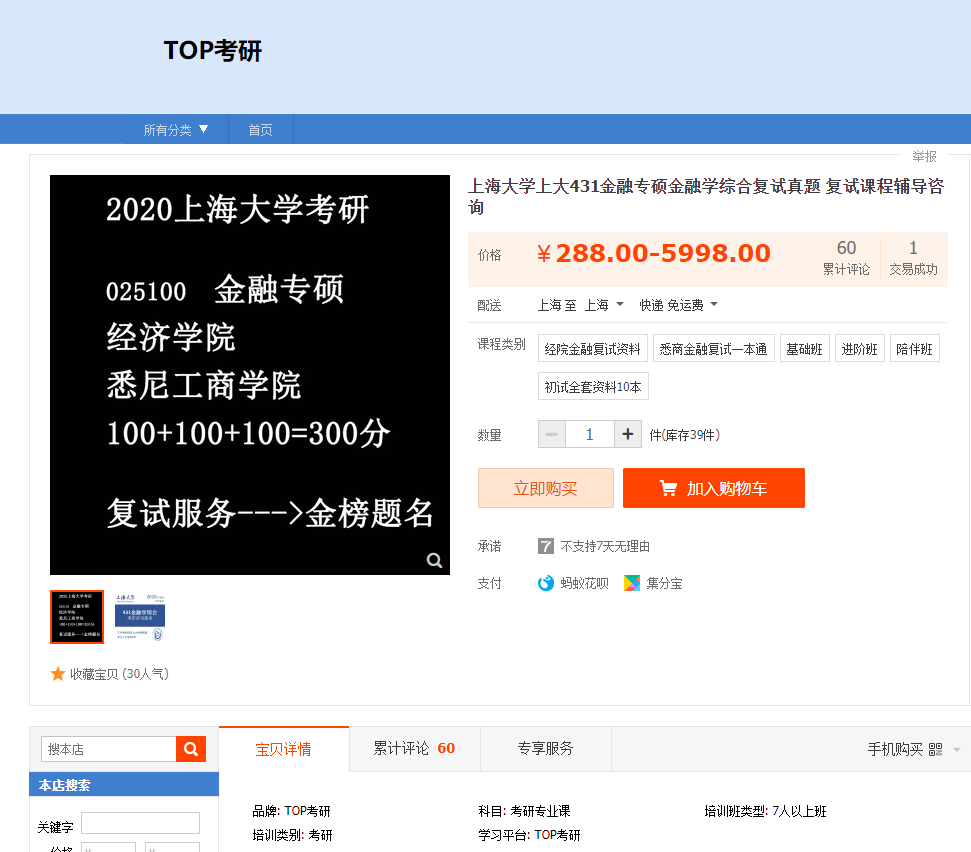Click the 培训类别: 考研 detail text
This screenshot has width=971, height=852.
(x=292, y=835)
